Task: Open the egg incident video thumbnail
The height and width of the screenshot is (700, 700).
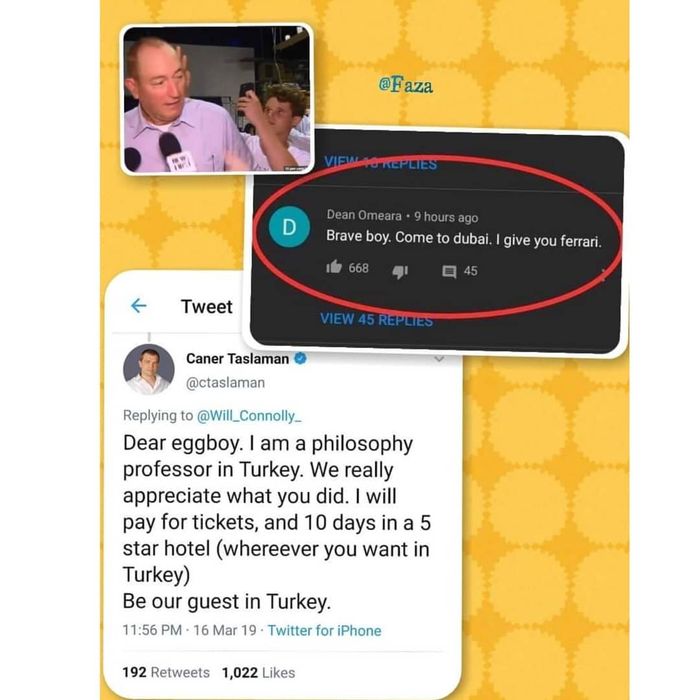Action: click(217, 99)
